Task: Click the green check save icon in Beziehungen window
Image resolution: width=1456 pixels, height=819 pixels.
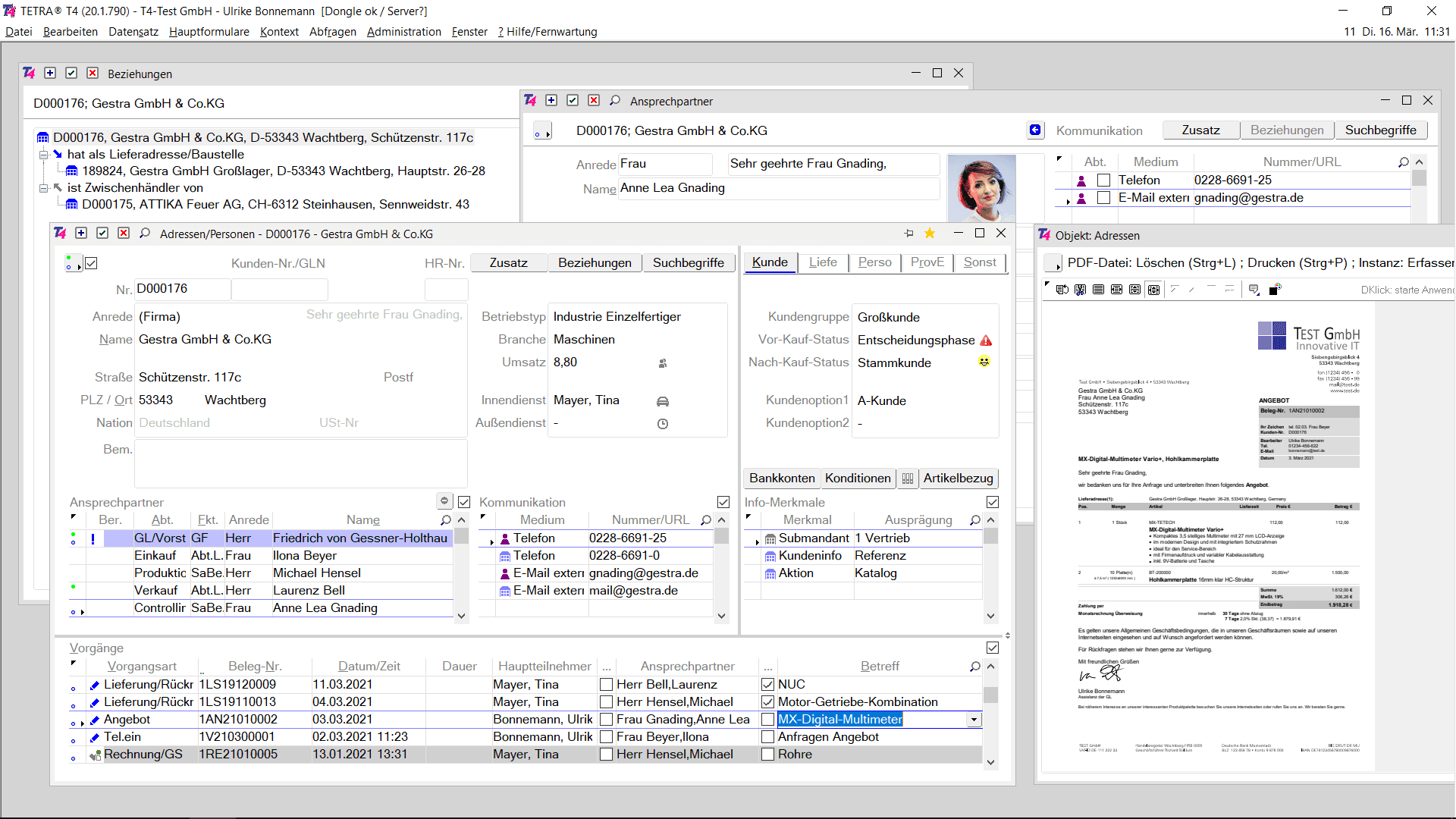Action: pos(71,74)
